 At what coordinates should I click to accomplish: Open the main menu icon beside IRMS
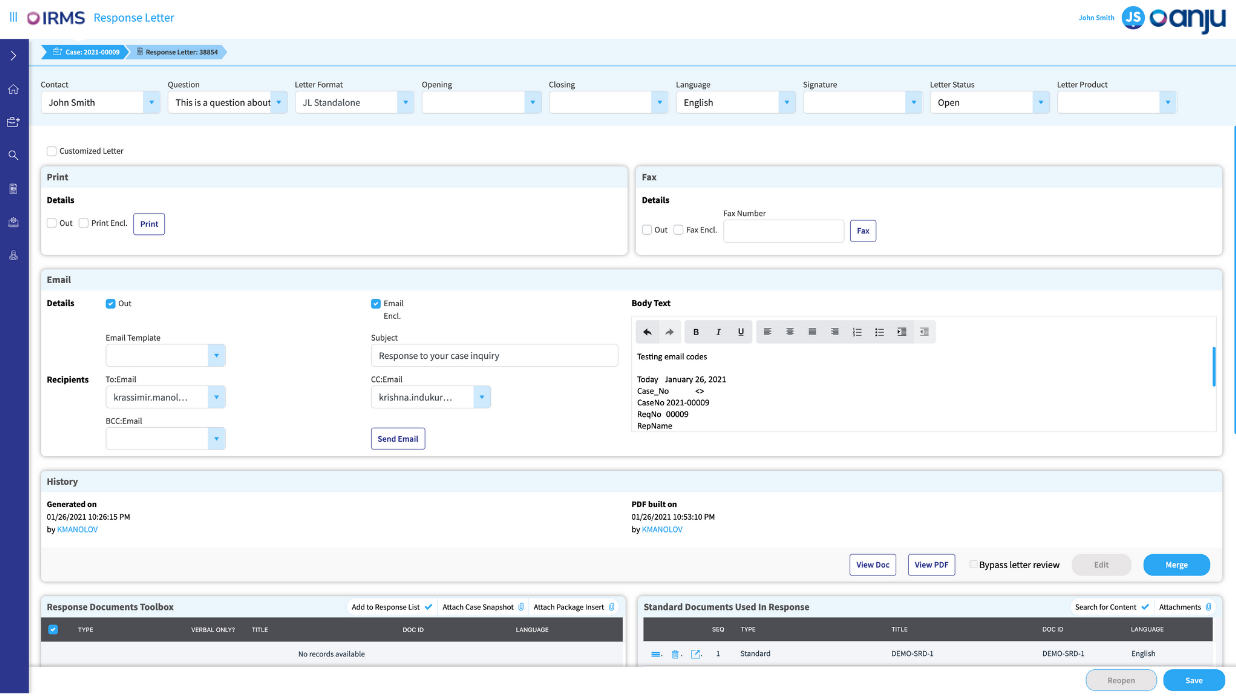click(x=13, y=17)
